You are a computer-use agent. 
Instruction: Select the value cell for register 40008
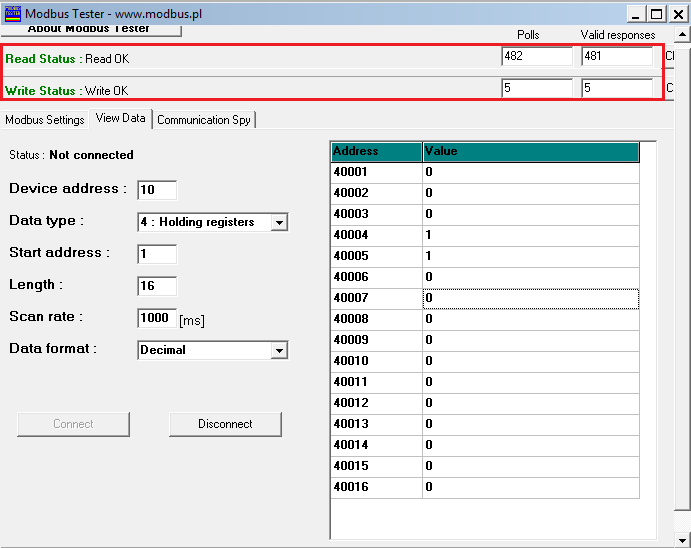pyautogui.click(x=531, y=319)
